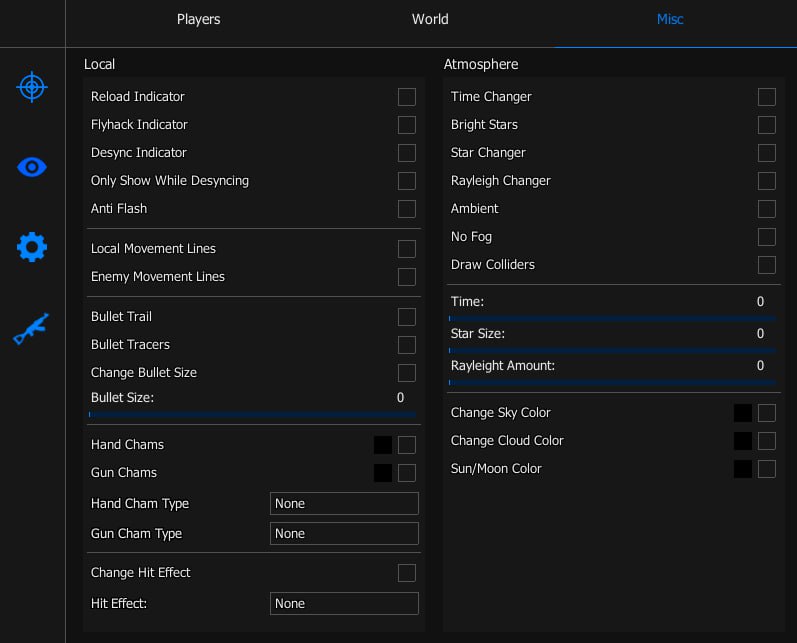Viewport: 797px width, 643px height.
Task: Click the Time slider track
Action: click(612, 318)
